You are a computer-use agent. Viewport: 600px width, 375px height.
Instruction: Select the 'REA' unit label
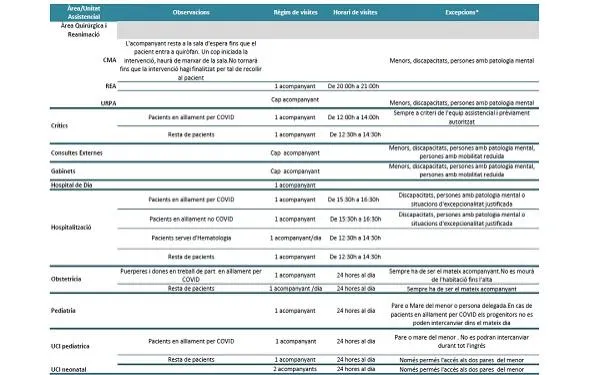(111, 86)
